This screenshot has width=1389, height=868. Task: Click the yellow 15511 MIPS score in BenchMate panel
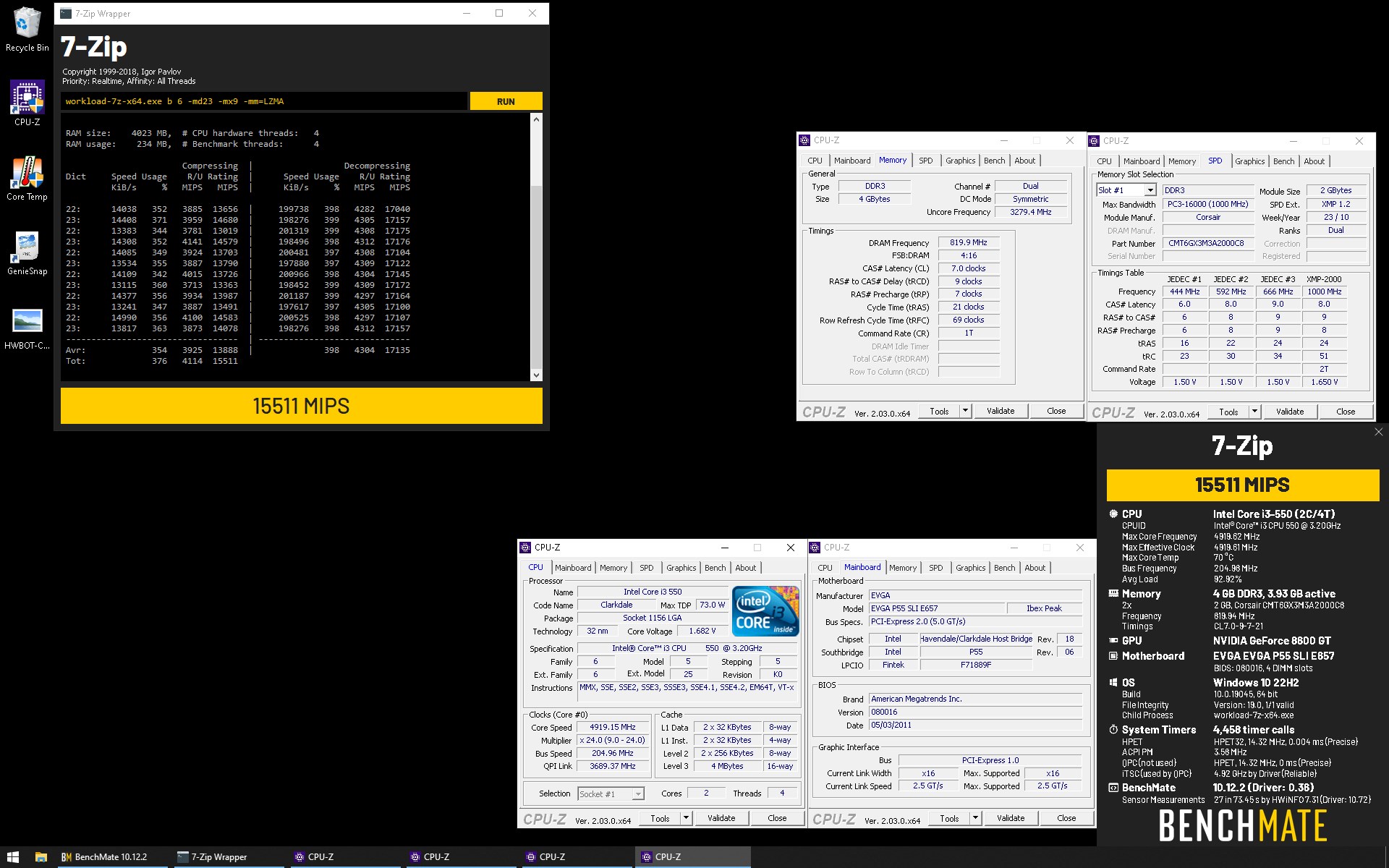1243,485
